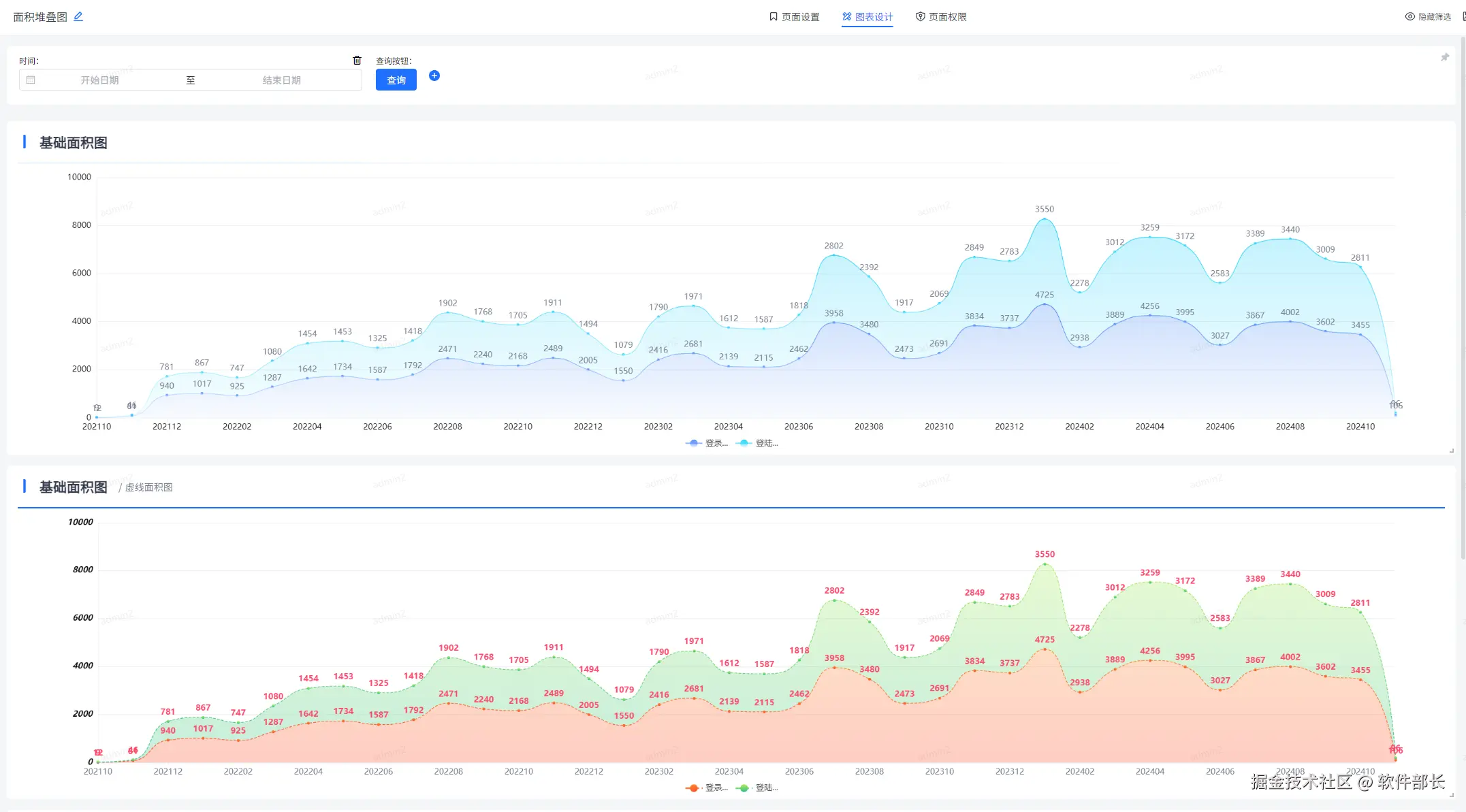Click the blue plus icon next to 查询
1466x812 pixels.
(x=434, y=76)
